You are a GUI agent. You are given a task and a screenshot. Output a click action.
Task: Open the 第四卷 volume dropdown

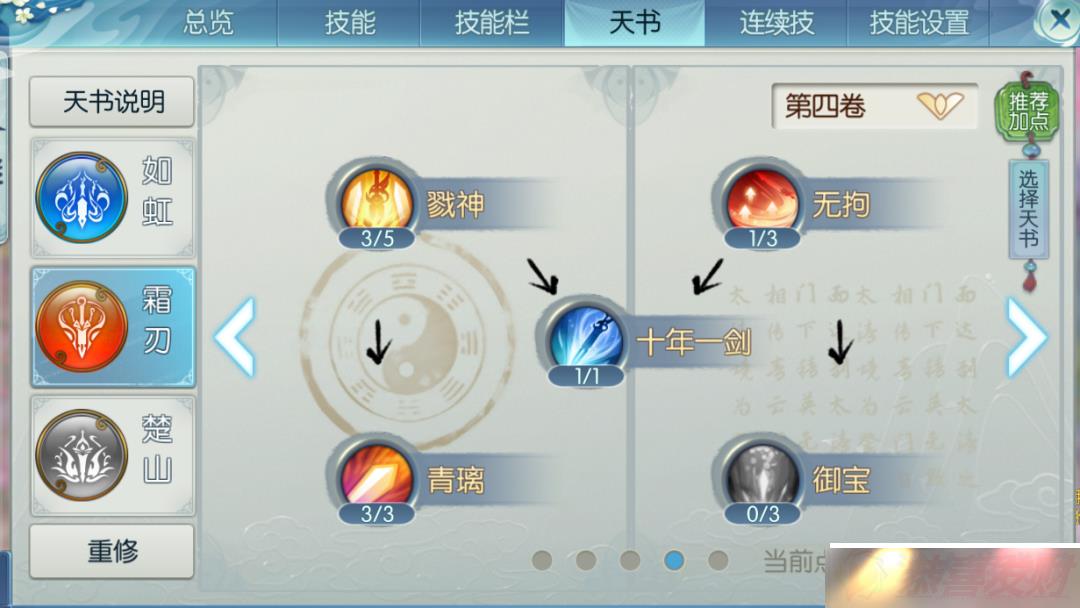pyautogui.click(x=875, y=106)
